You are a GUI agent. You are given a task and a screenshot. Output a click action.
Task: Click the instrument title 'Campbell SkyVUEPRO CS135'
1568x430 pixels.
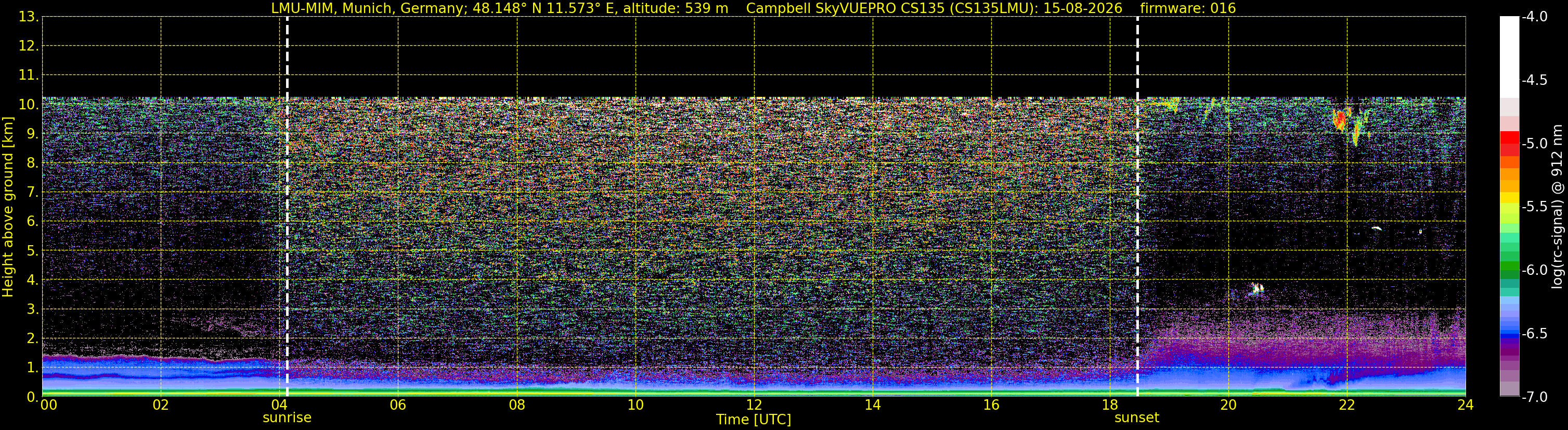[x=846, y=8]
